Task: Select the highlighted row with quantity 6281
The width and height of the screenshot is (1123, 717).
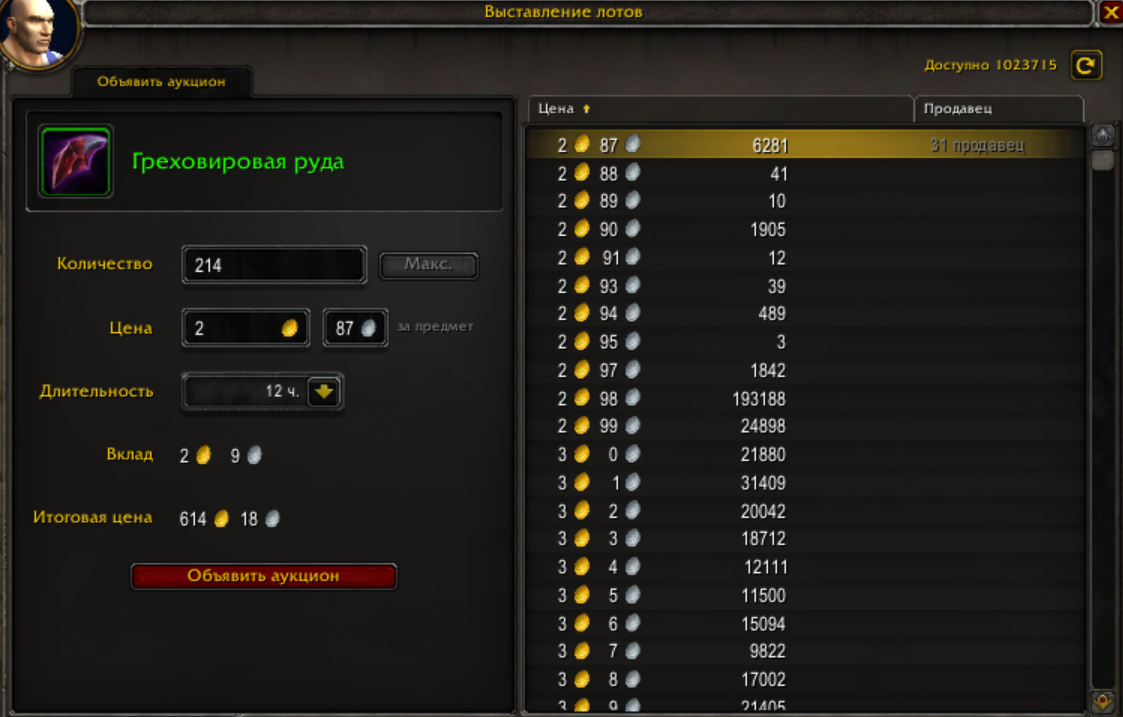Action: (x=806, y=145)
